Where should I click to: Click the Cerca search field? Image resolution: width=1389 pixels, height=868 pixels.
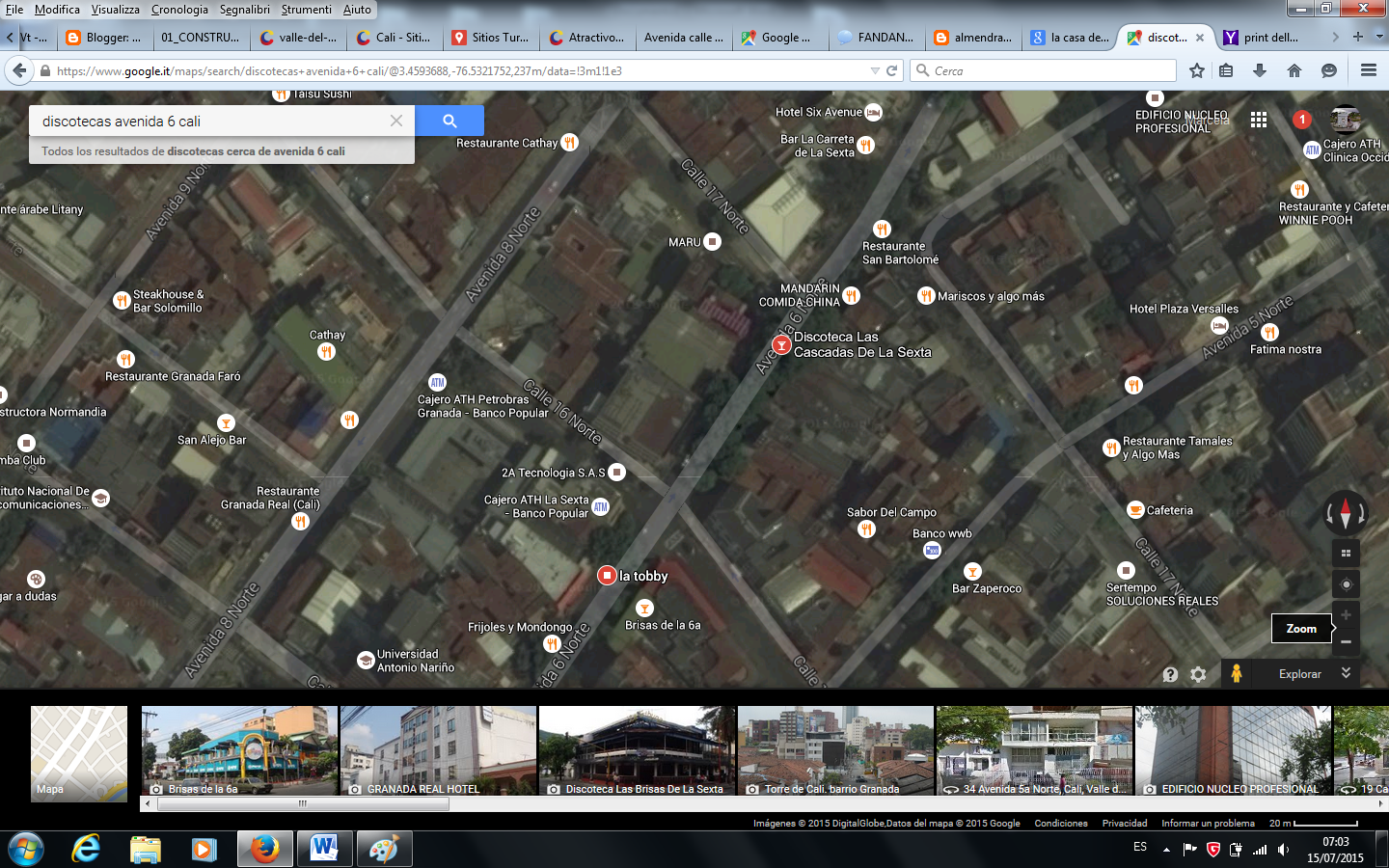point(1044,70)
